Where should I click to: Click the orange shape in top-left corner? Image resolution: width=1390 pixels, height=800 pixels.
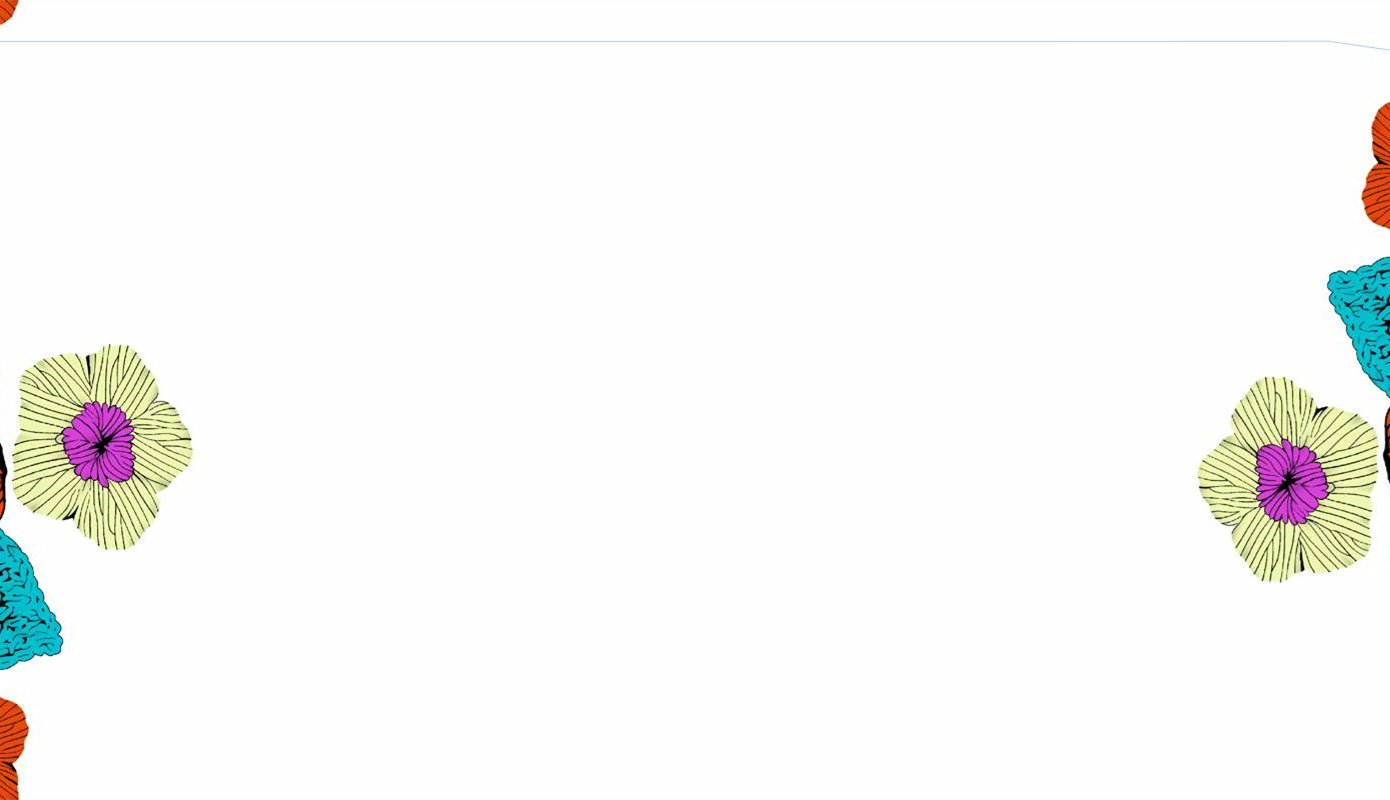point(6,10)
